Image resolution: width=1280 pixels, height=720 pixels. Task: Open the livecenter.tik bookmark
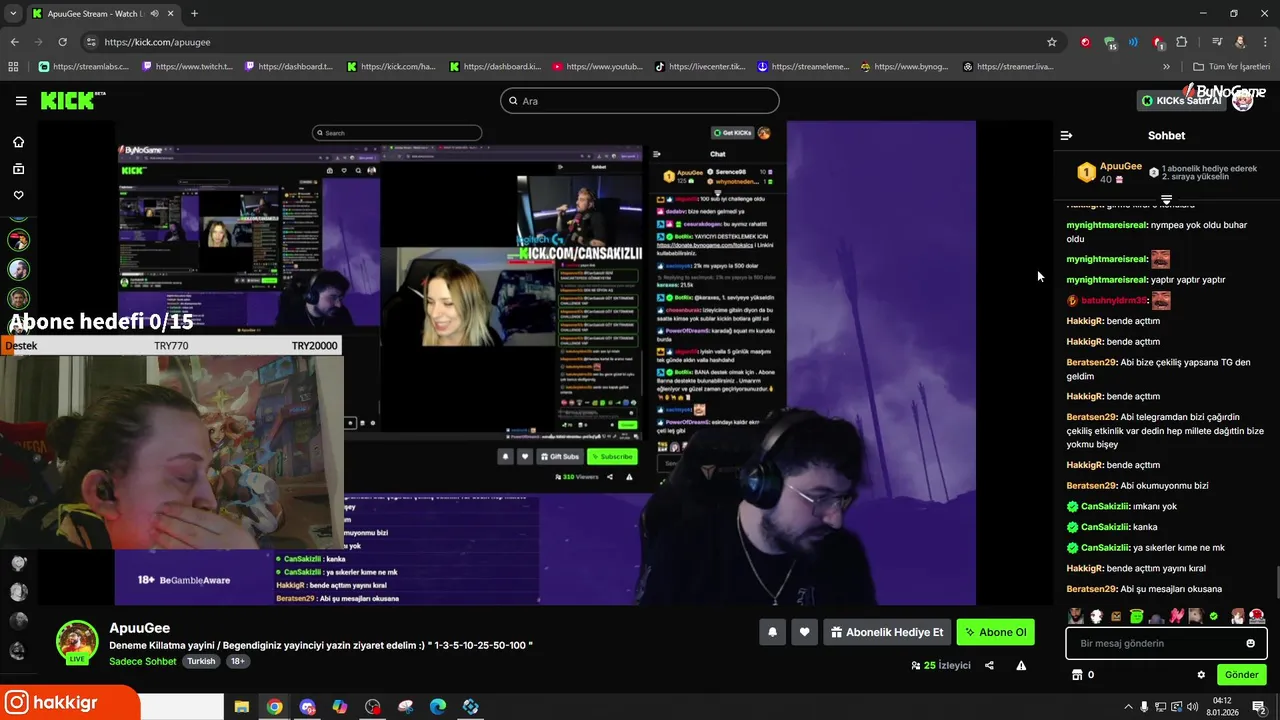pos(700,67)
